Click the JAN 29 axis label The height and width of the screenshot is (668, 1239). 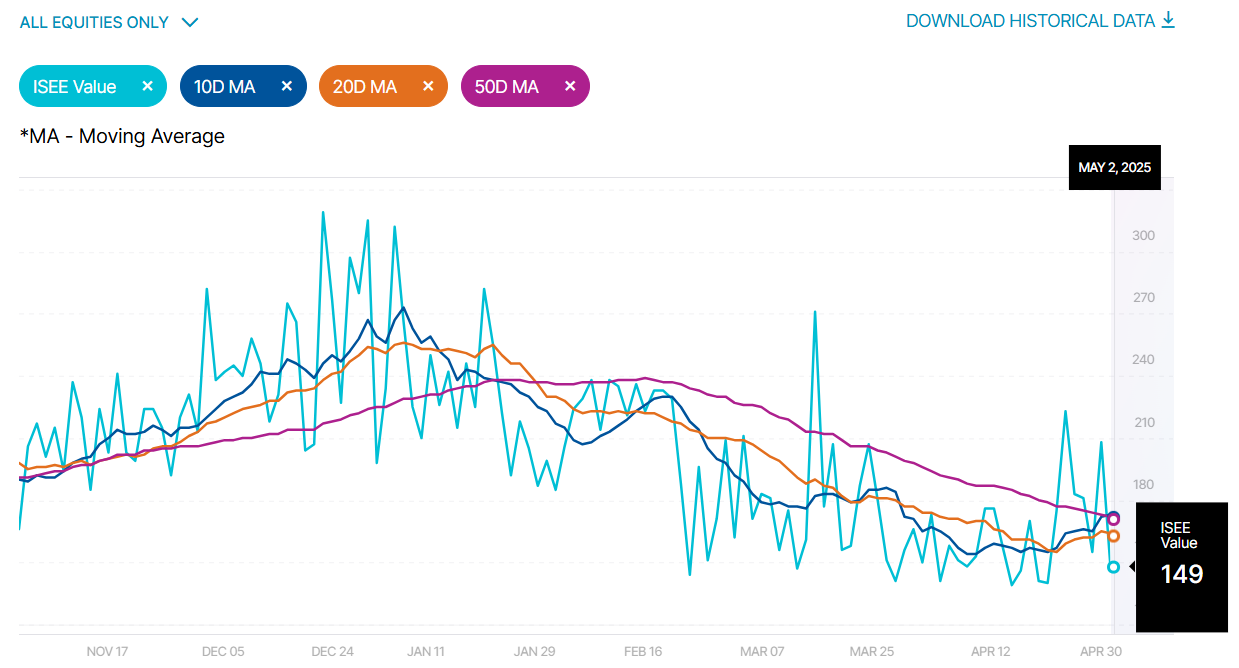click(x=534, y=651)
